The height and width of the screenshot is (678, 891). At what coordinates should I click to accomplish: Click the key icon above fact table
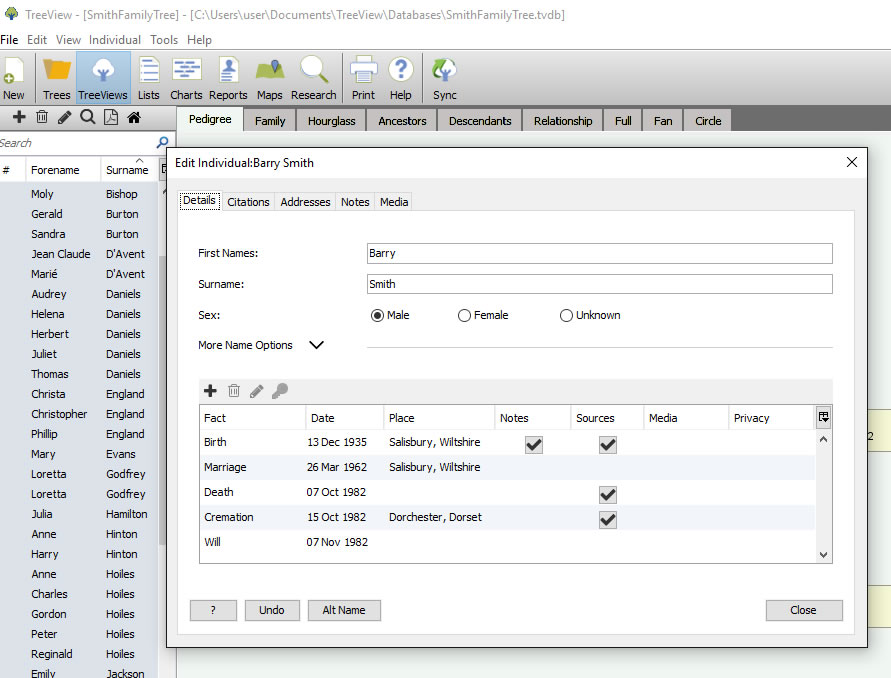click(x=280, y=390)
